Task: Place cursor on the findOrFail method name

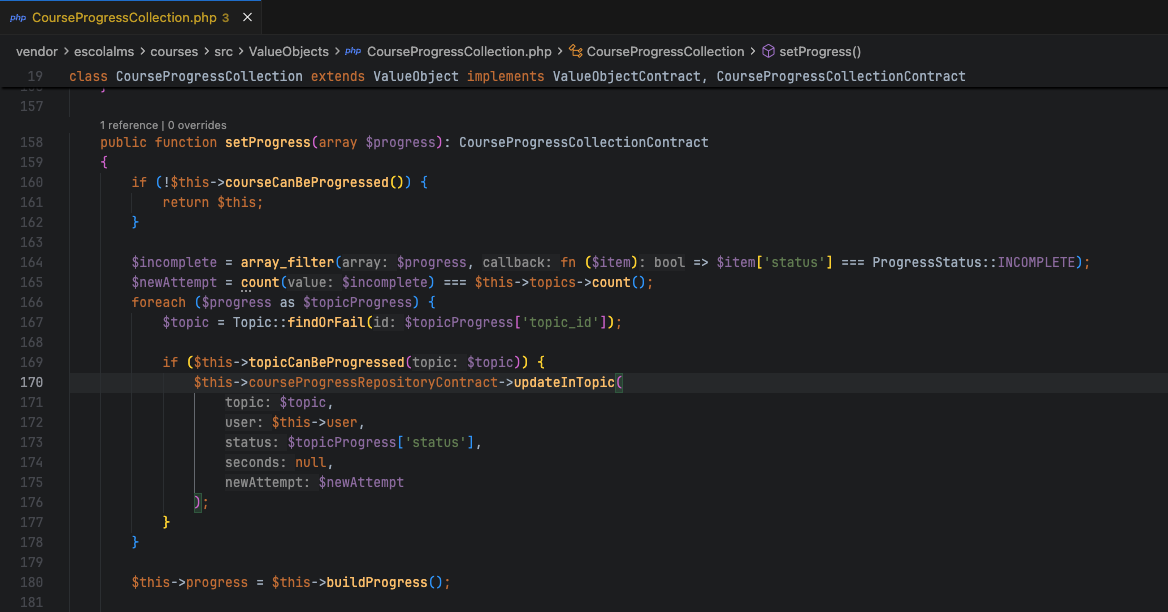Action: pos(323,322)
